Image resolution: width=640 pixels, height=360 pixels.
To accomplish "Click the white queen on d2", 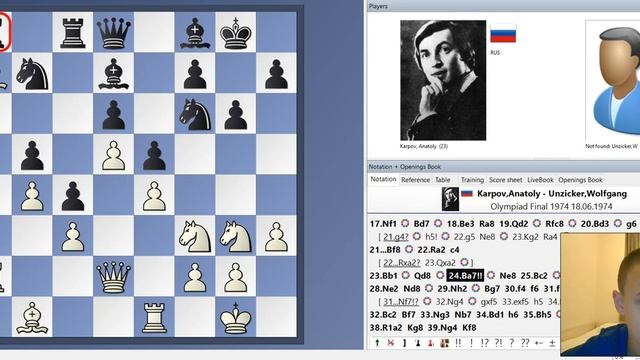I will (113, 277).
